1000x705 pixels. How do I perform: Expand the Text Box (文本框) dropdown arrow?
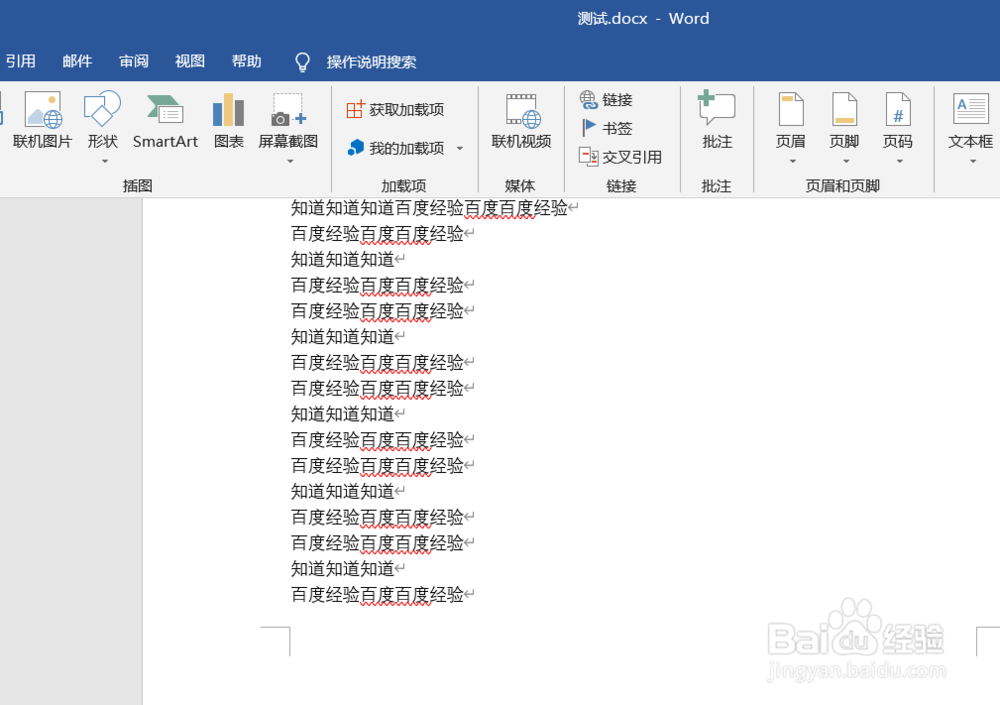pyautogui.click(x=973, y=161)
